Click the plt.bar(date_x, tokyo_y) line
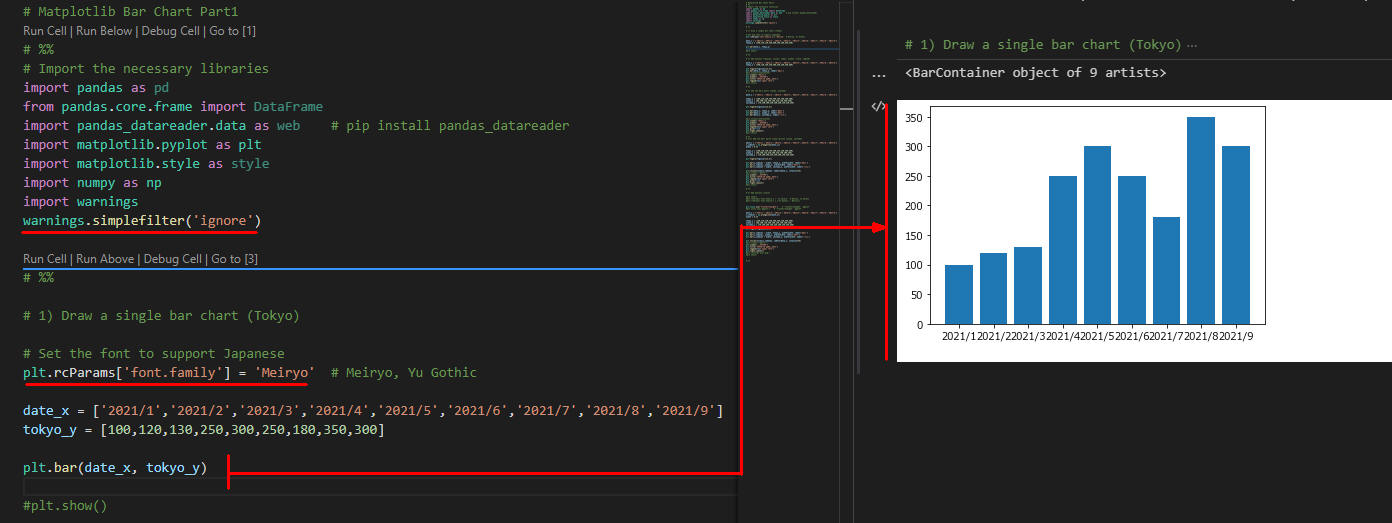Image resolution: width=1392 pixels, height=523 pixels. (x=115, y=467)
